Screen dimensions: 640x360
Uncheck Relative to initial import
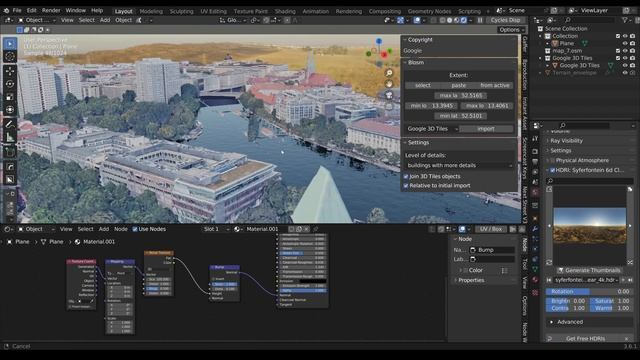tap(406, 186)
